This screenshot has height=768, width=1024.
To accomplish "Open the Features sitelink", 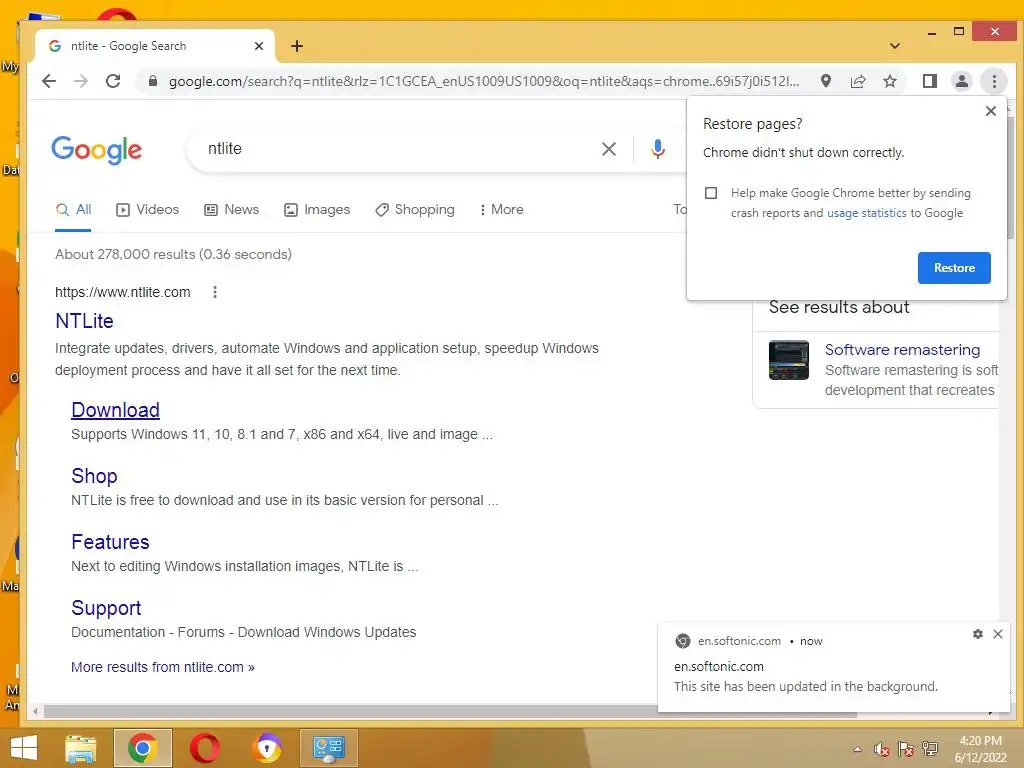I will tap(110, 542).
